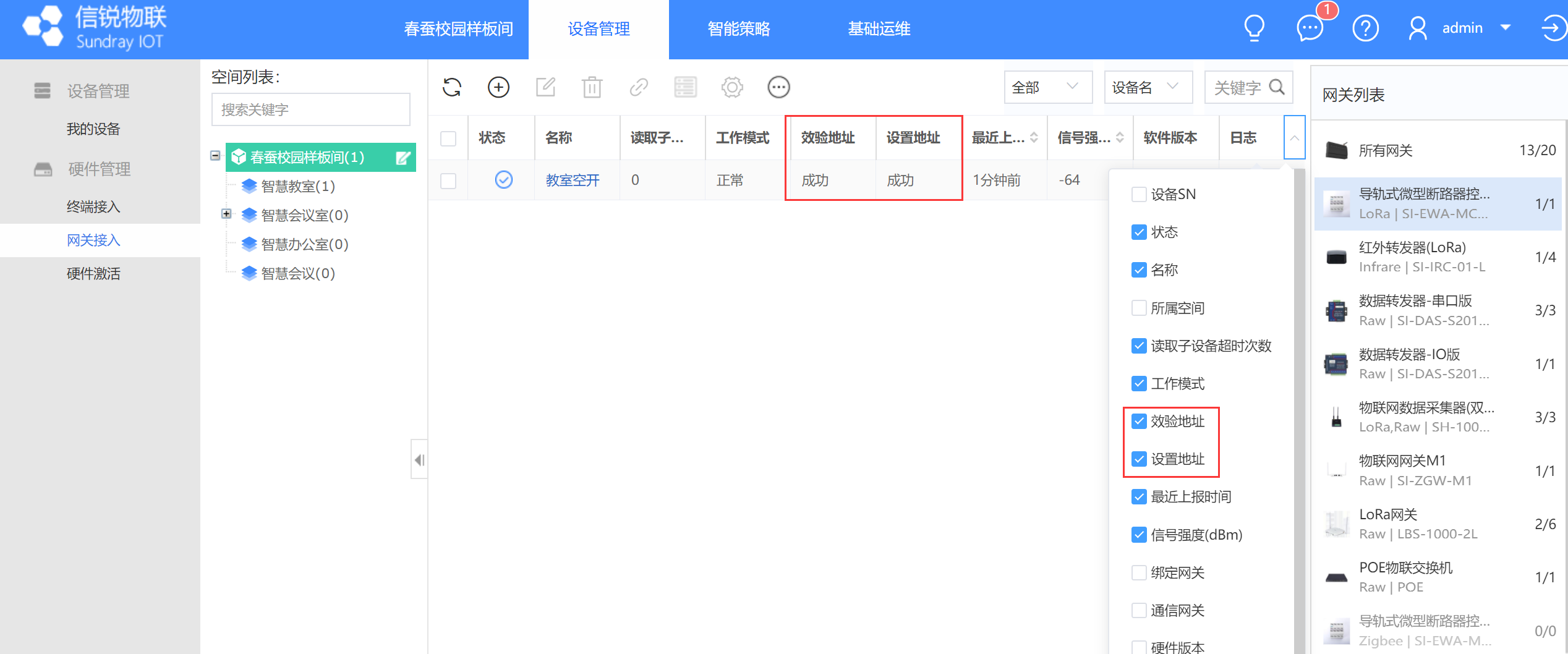Expand the 智慧会议室 tree node
The image size is (1568, 654).
226,214
